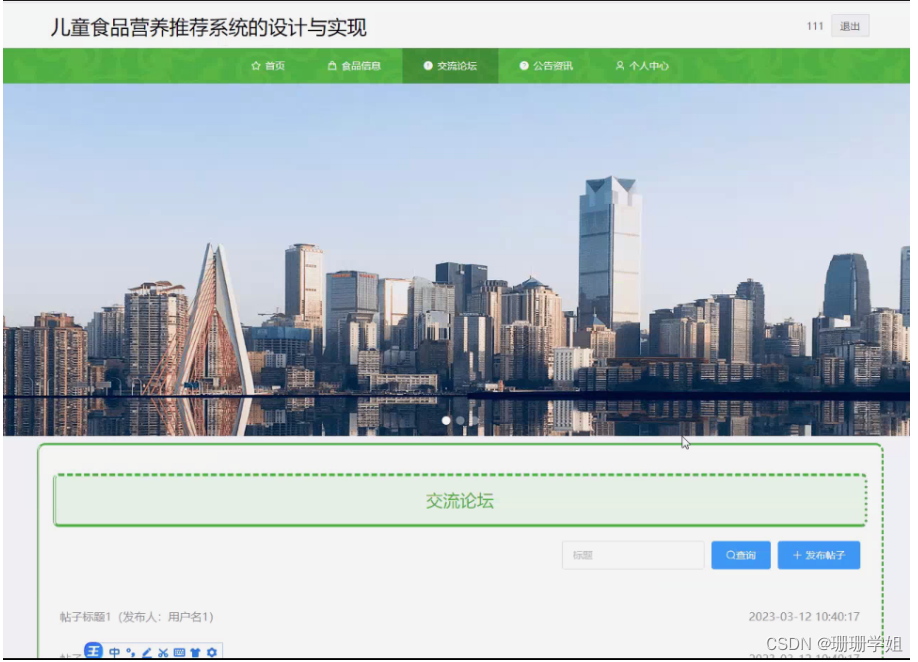Click the 退出 logout button
Screen dimensions: 918x662
850,26
